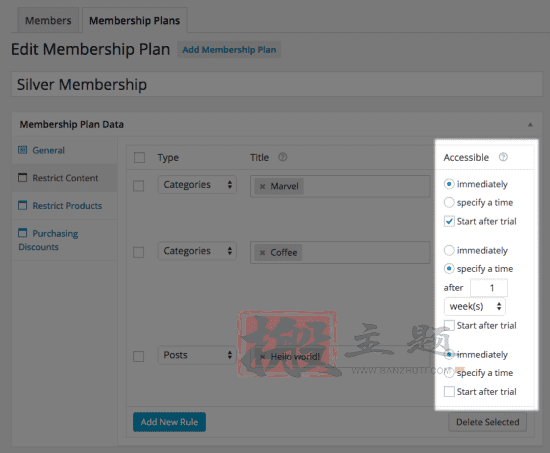Open the help tooltip beside Accessible
The width and height of the screenshot is (550, 453).
[x=503, y=157]
